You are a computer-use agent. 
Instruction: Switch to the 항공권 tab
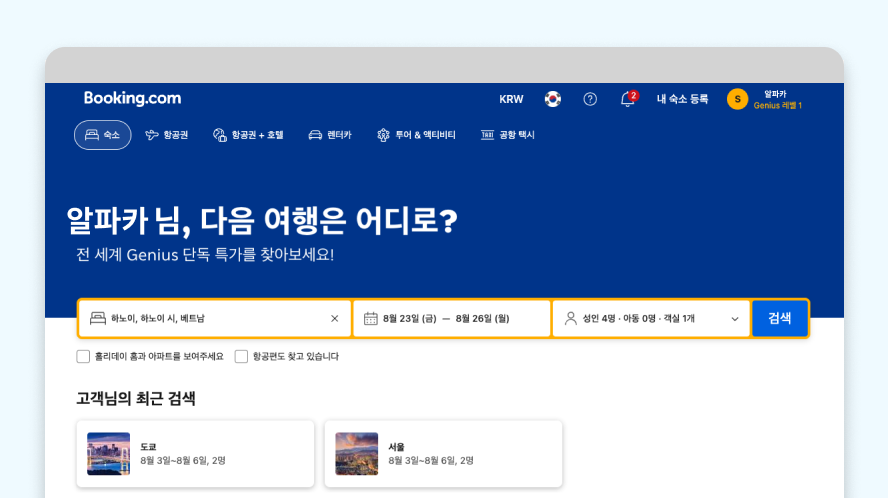166,135
